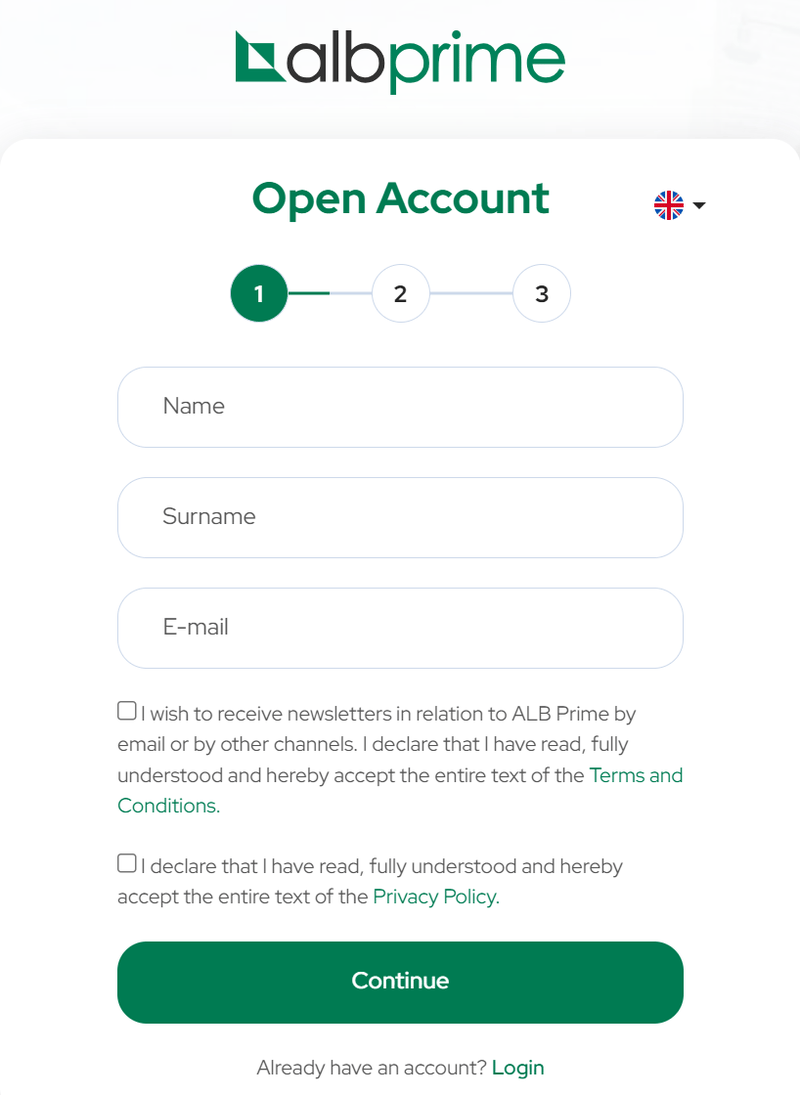The image size is (800, 1095).
Task: Click the albprime wordmark text
Action: coord(426,61)
